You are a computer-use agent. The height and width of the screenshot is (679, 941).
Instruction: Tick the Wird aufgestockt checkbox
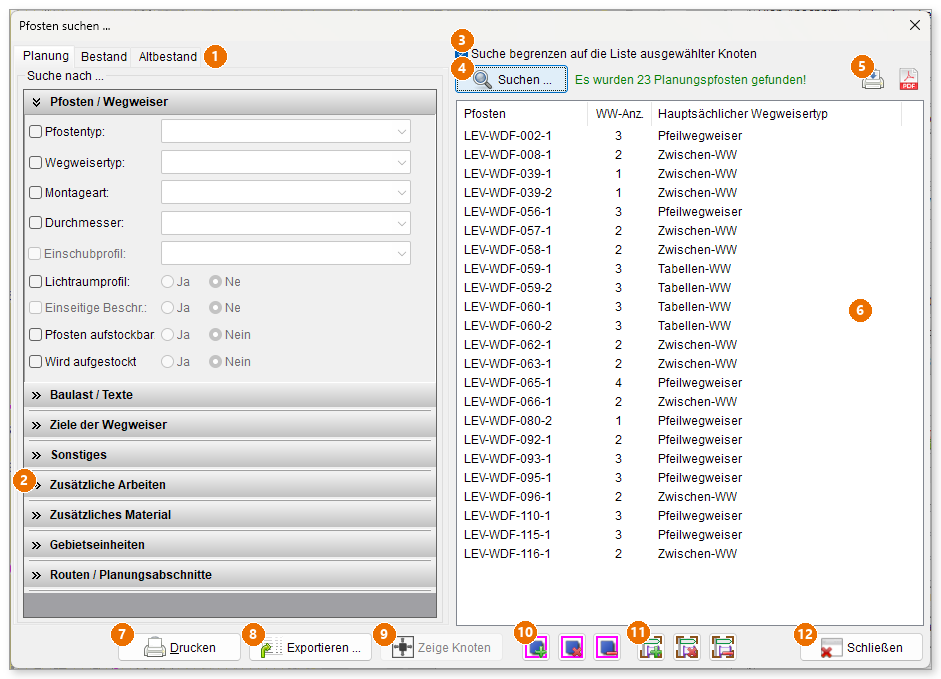tap(35, 361)
